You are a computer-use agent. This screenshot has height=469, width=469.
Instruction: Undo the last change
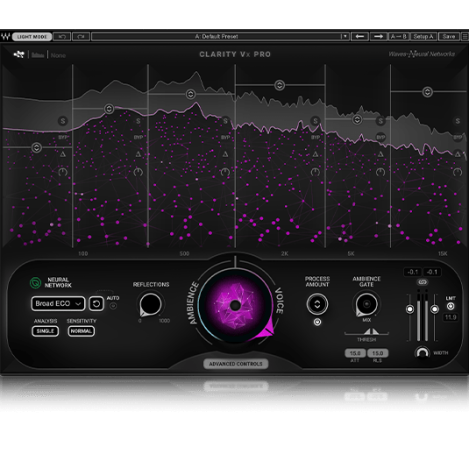pos(62,36)
